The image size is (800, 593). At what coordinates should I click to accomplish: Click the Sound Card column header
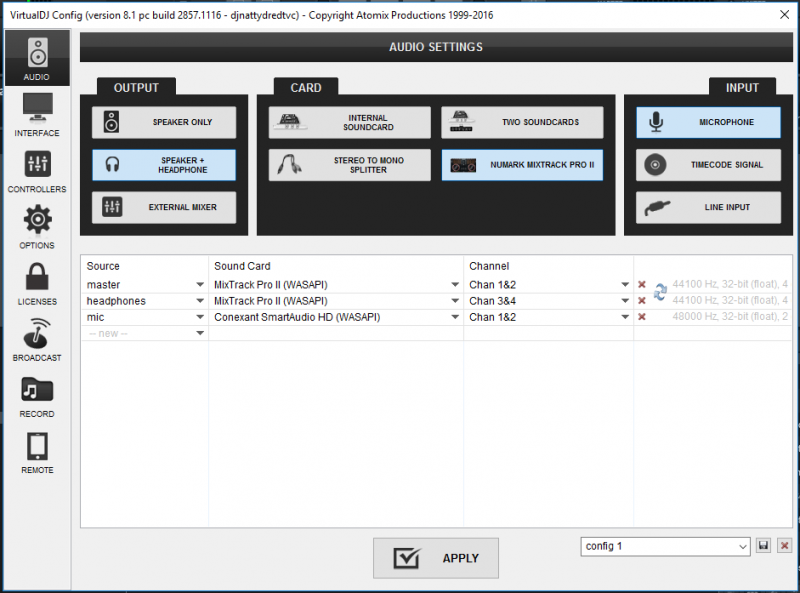coord(242,266)
